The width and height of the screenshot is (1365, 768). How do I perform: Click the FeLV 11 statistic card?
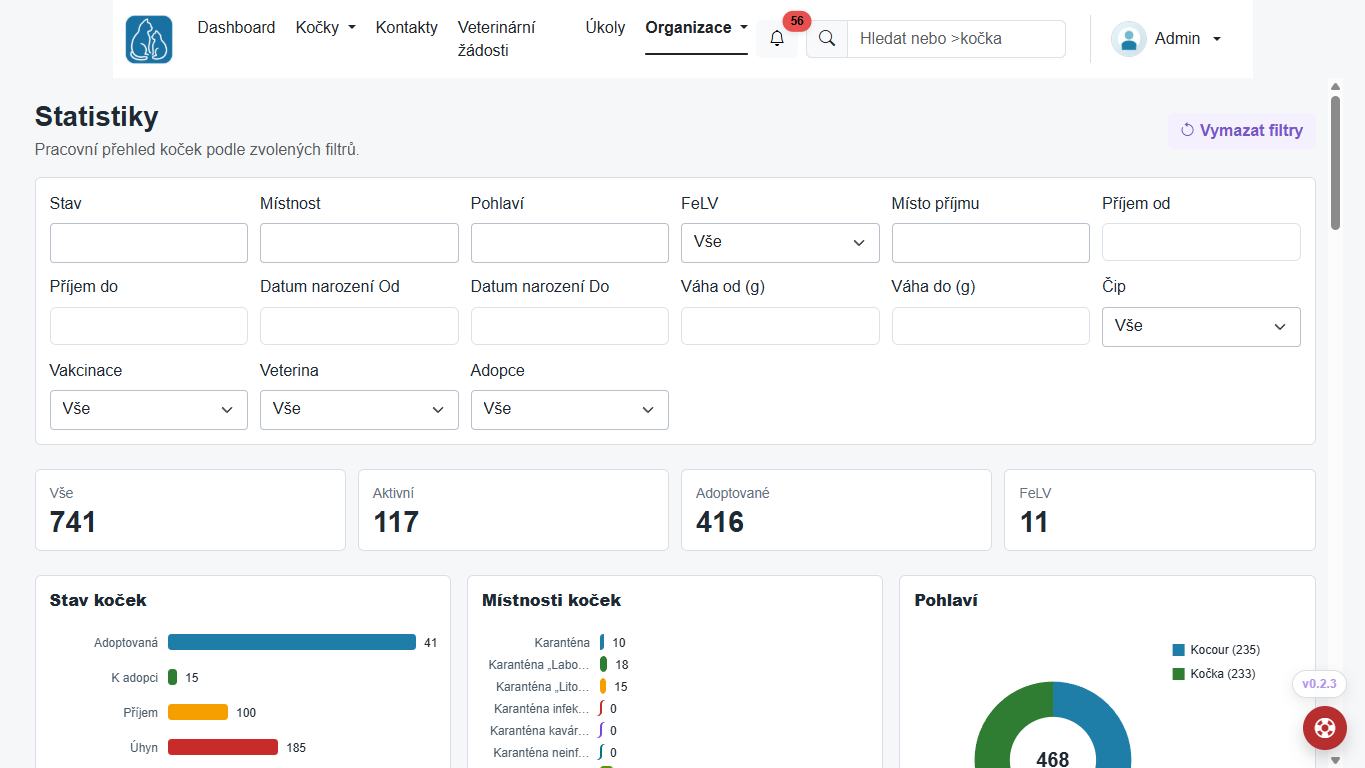click(x=1160, y=510)
